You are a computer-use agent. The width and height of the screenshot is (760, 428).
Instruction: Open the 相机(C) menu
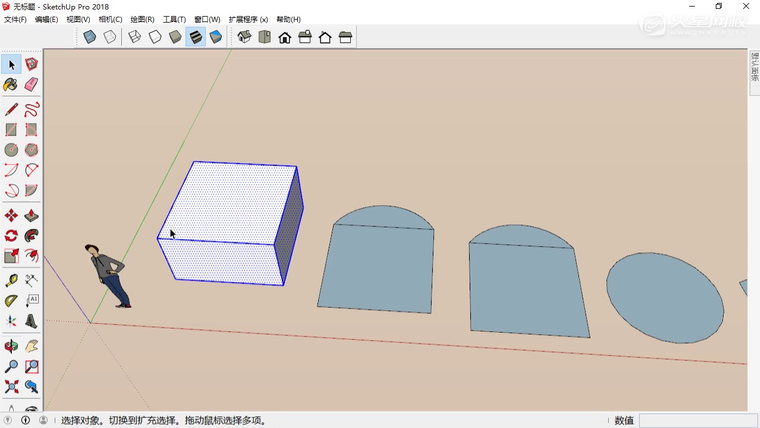click(x=110, y=19)
